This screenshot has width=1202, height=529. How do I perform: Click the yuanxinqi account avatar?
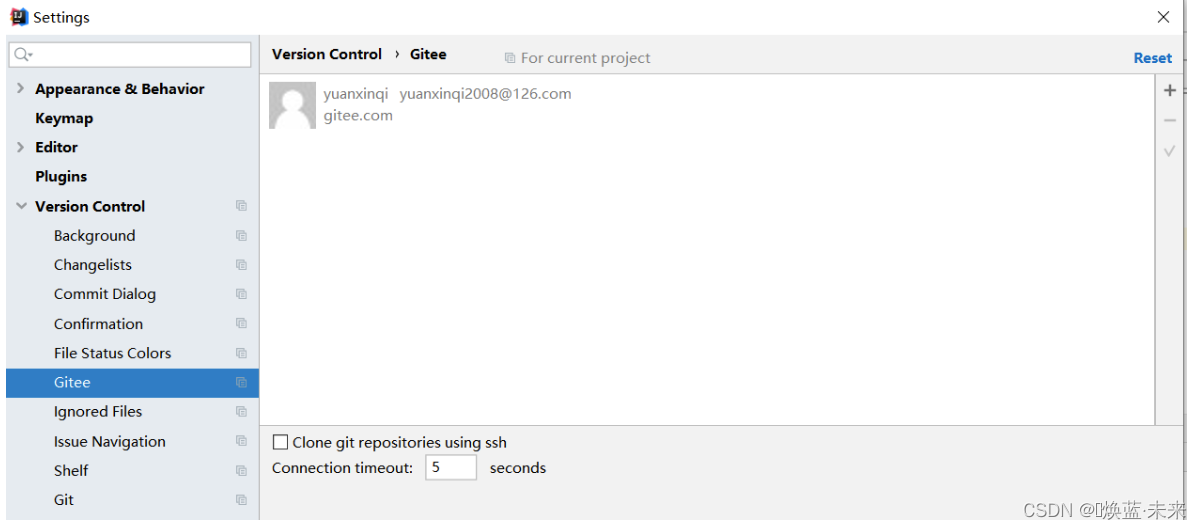[x=292, y=105]
